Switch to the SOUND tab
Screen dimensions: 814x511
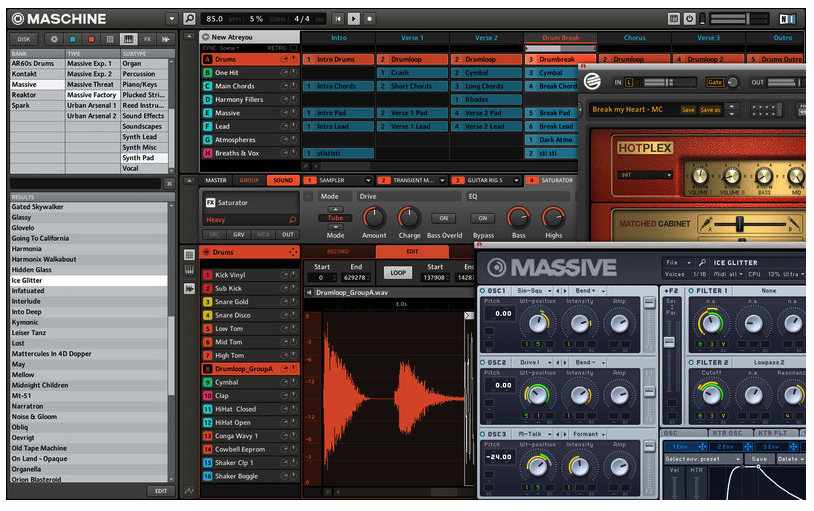click(x=284, y=181)
